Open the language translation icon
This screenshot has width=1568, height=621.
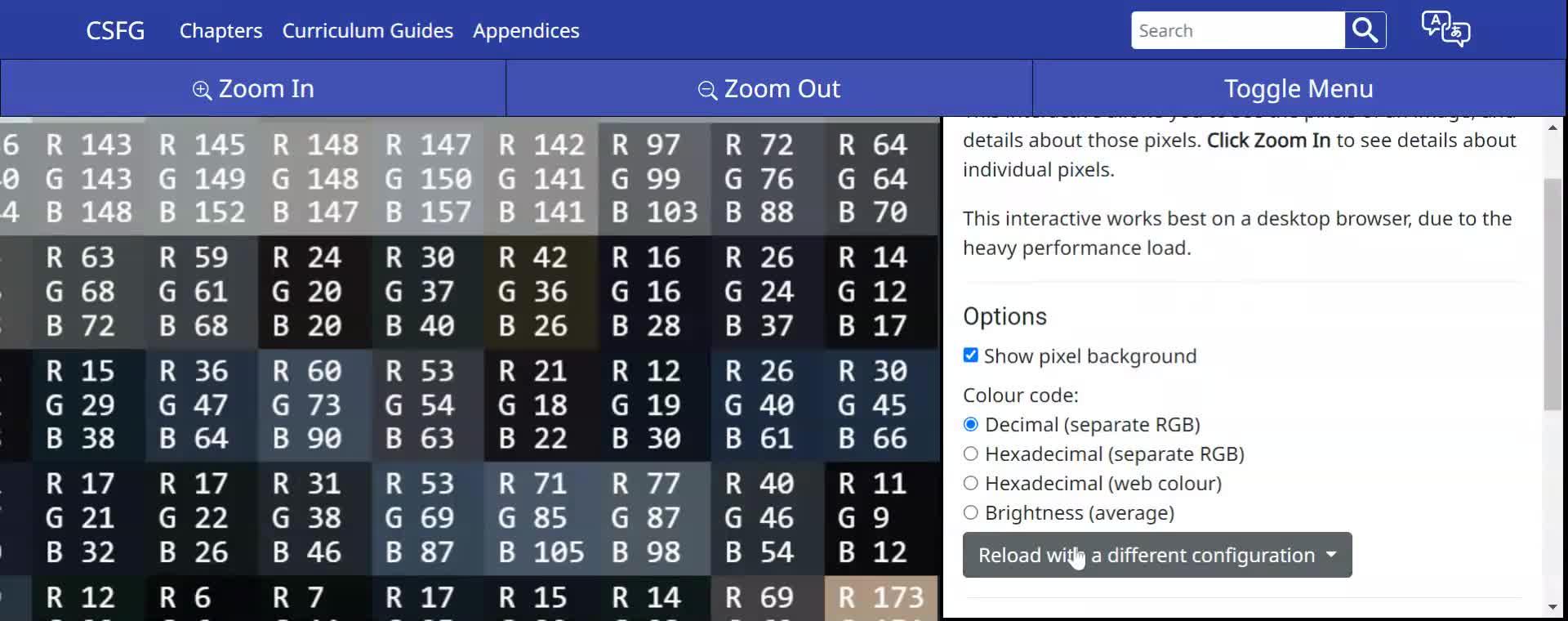point(1445,30)
